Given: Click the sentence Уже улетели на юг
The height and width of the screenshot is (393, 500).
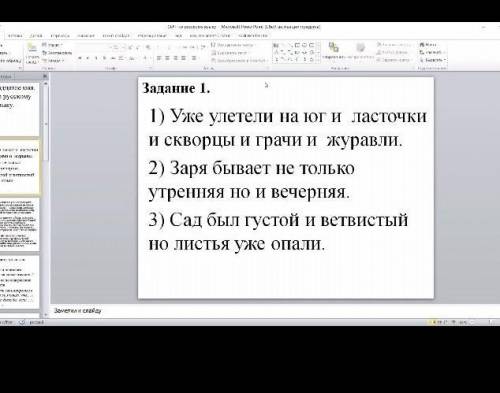Looking at the screenshot, I should coord(287,128).
